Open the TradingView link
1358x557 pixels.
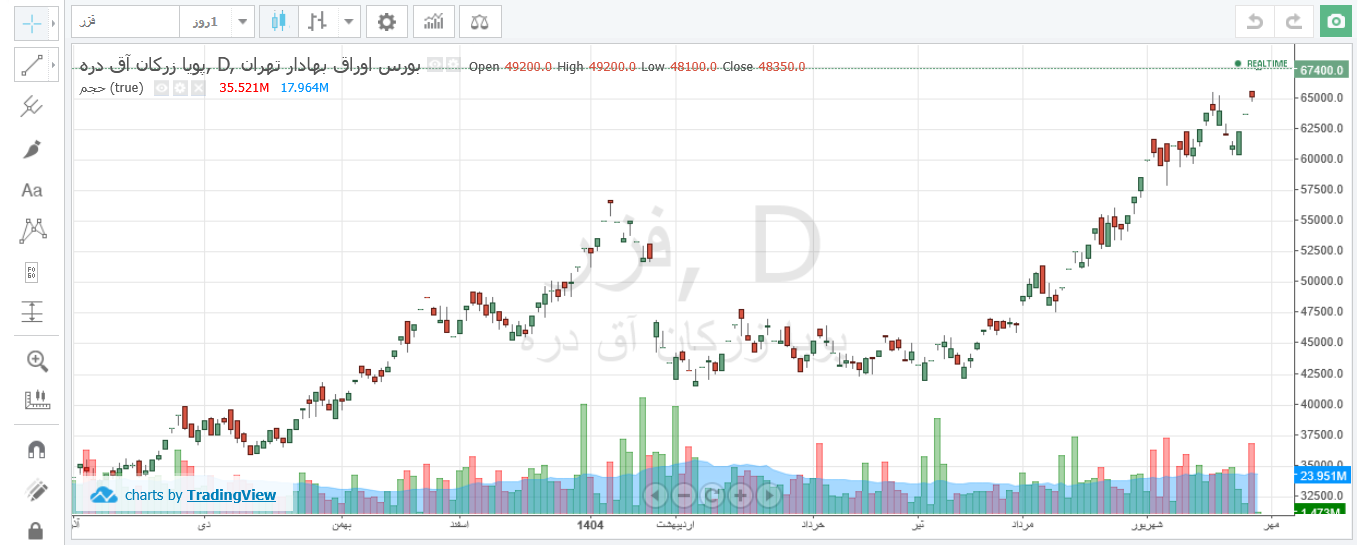[231, 495]
